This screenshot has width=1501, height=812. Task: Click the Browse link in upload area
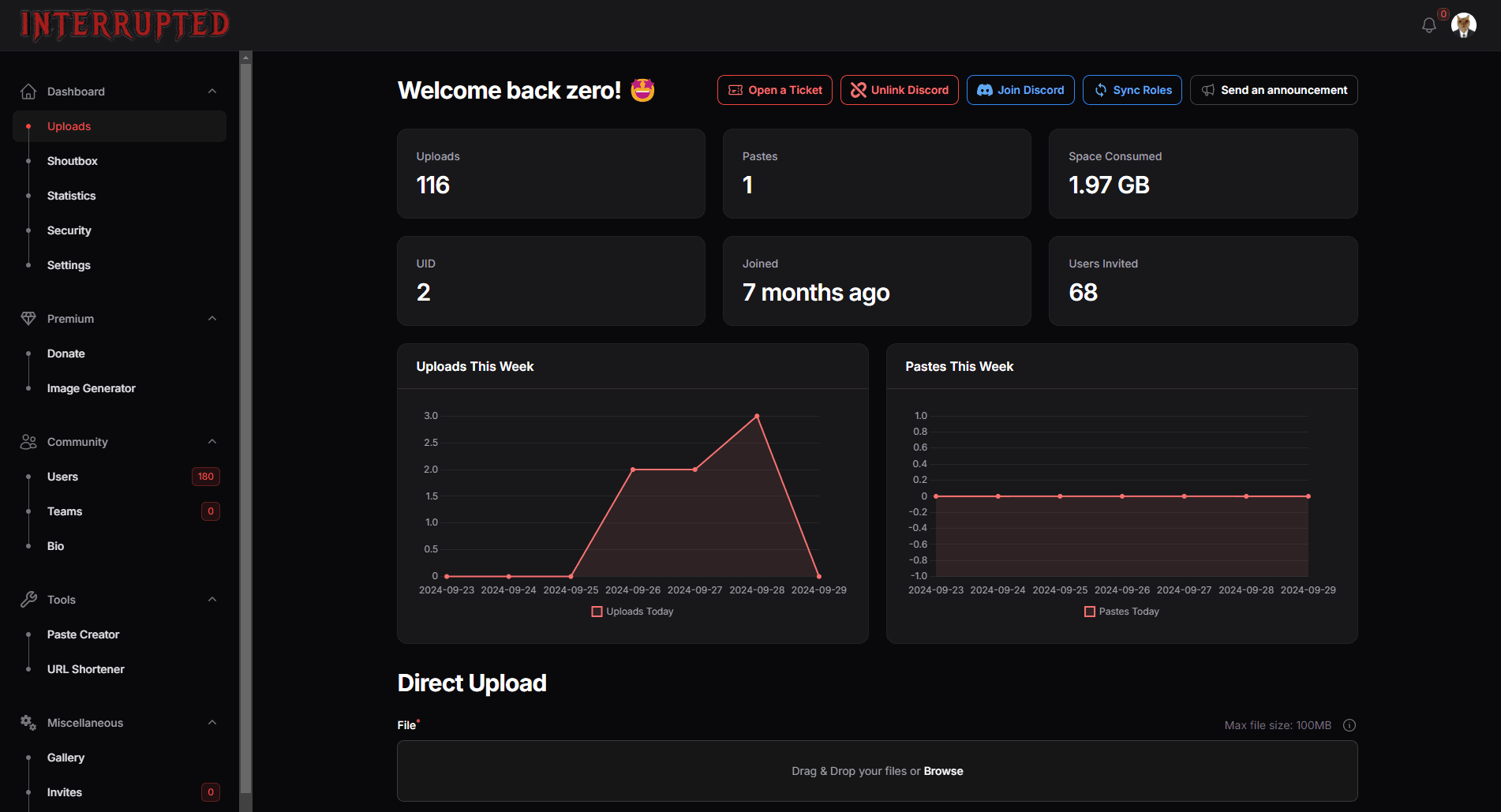(x=943, y=771)
